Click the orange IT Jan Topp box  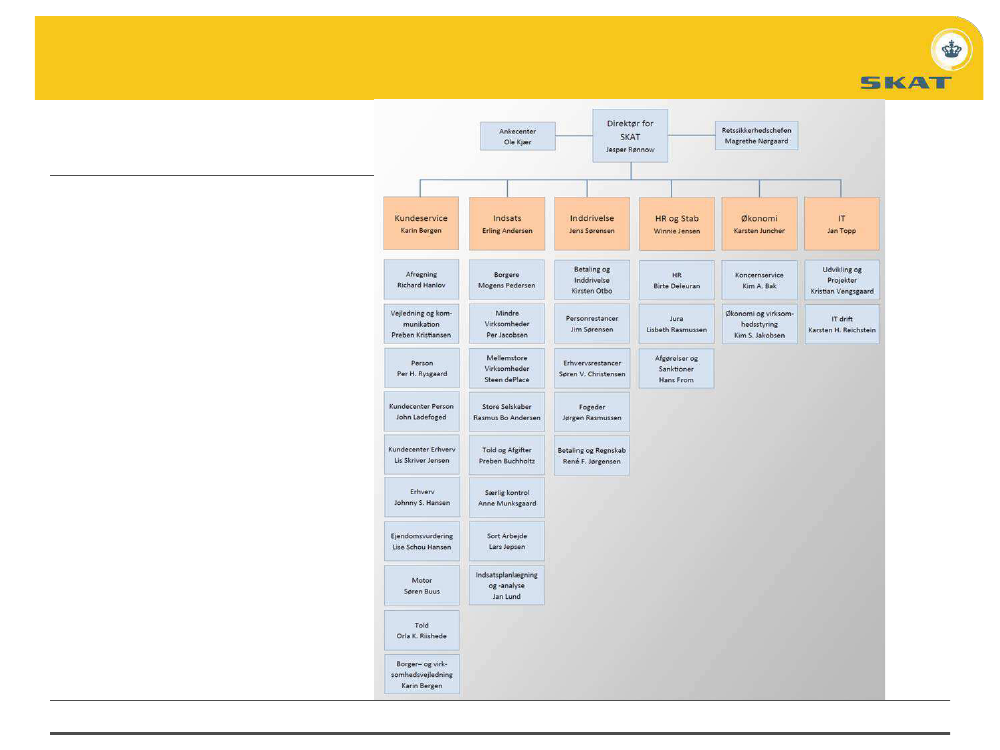tap(842, 223)
